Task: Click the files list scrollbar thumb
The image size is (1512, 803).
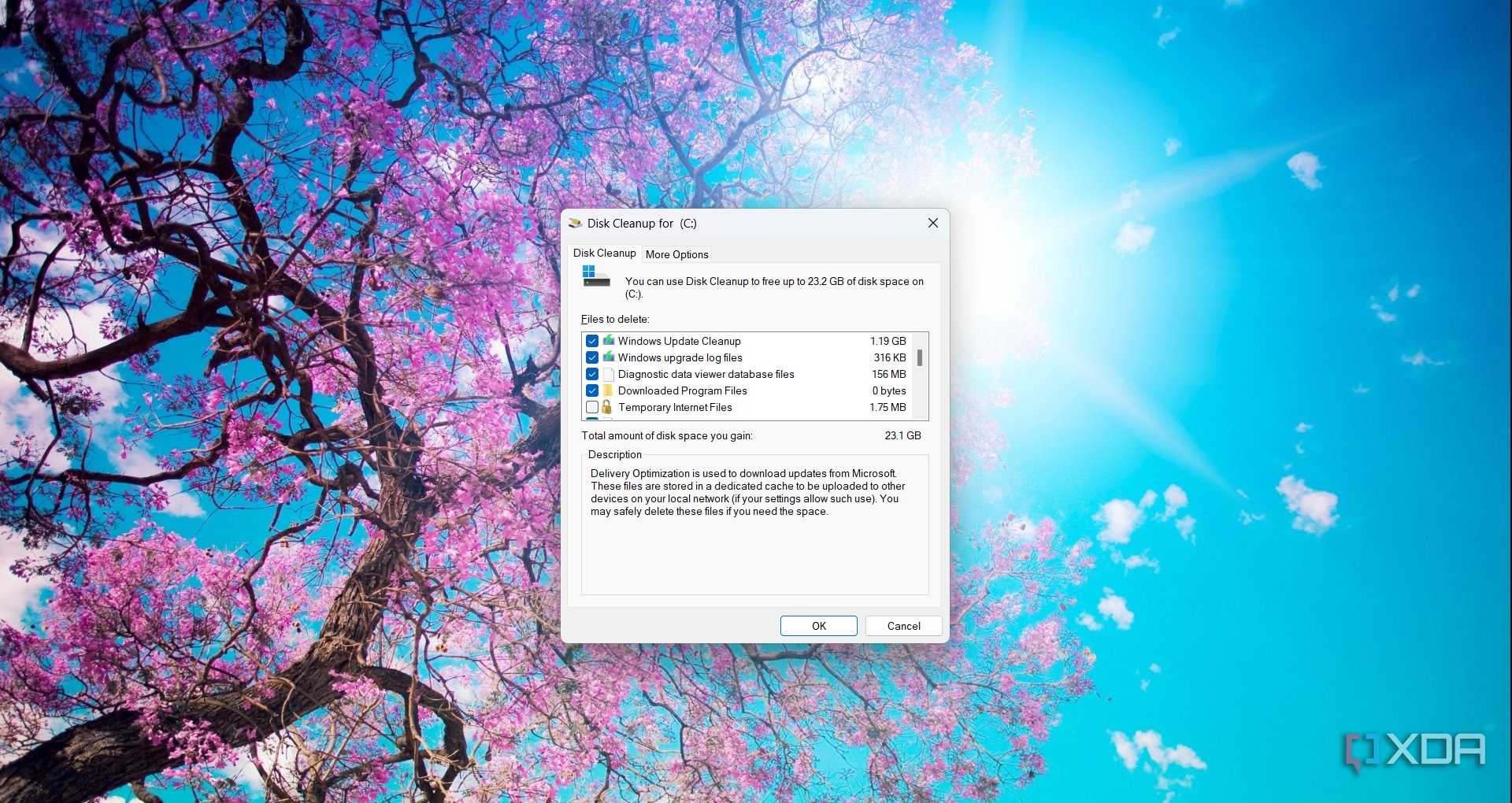Action: (x=920, y=357)
